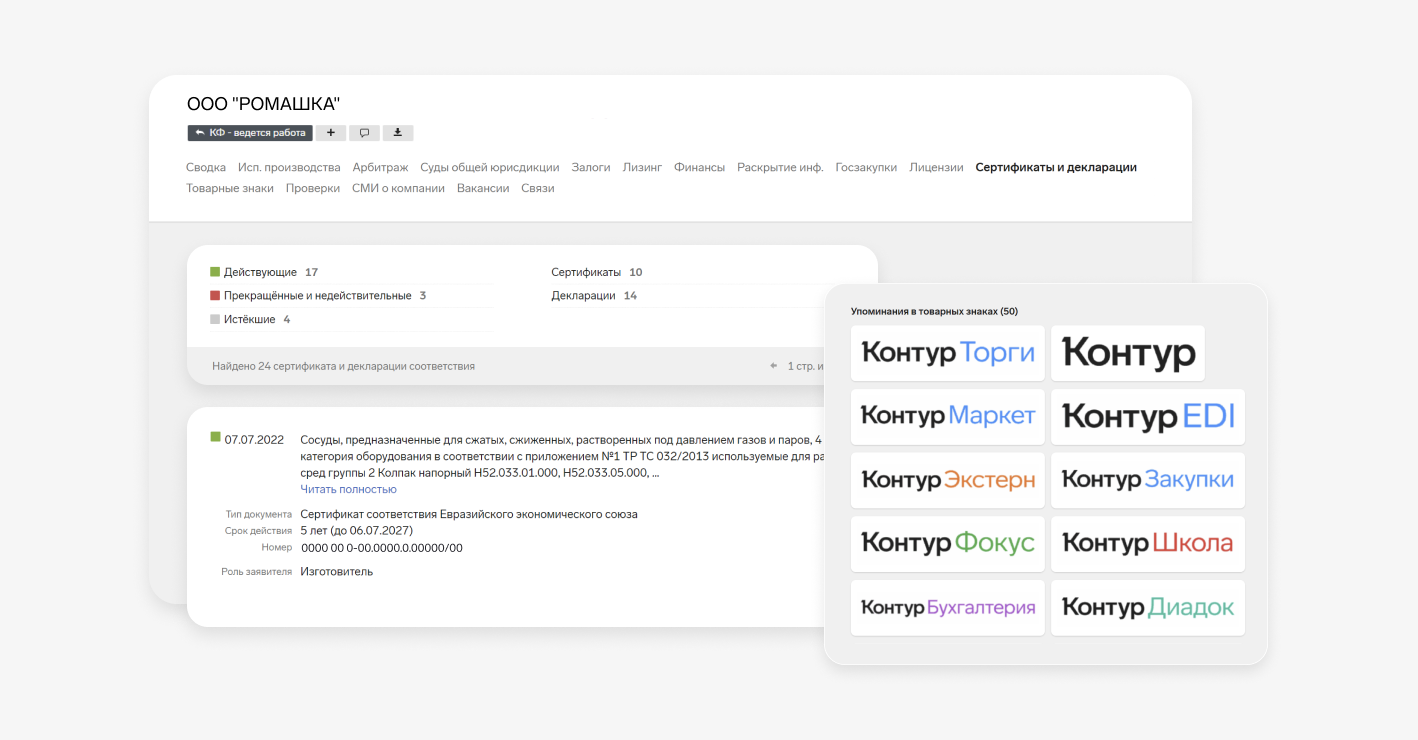
Task: Click the previous page arrow in pagination
Action: tap(773, 366)
